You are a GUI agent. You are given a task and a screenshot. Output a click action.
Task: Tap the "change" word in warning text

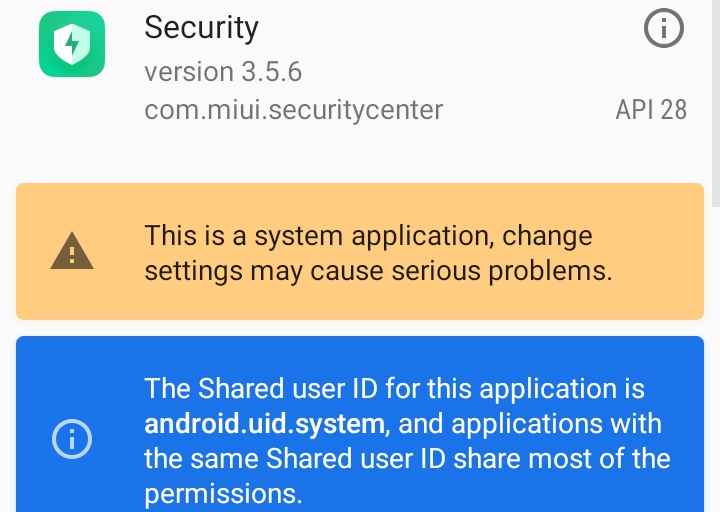pyautogui.click(x=547, y=236)
